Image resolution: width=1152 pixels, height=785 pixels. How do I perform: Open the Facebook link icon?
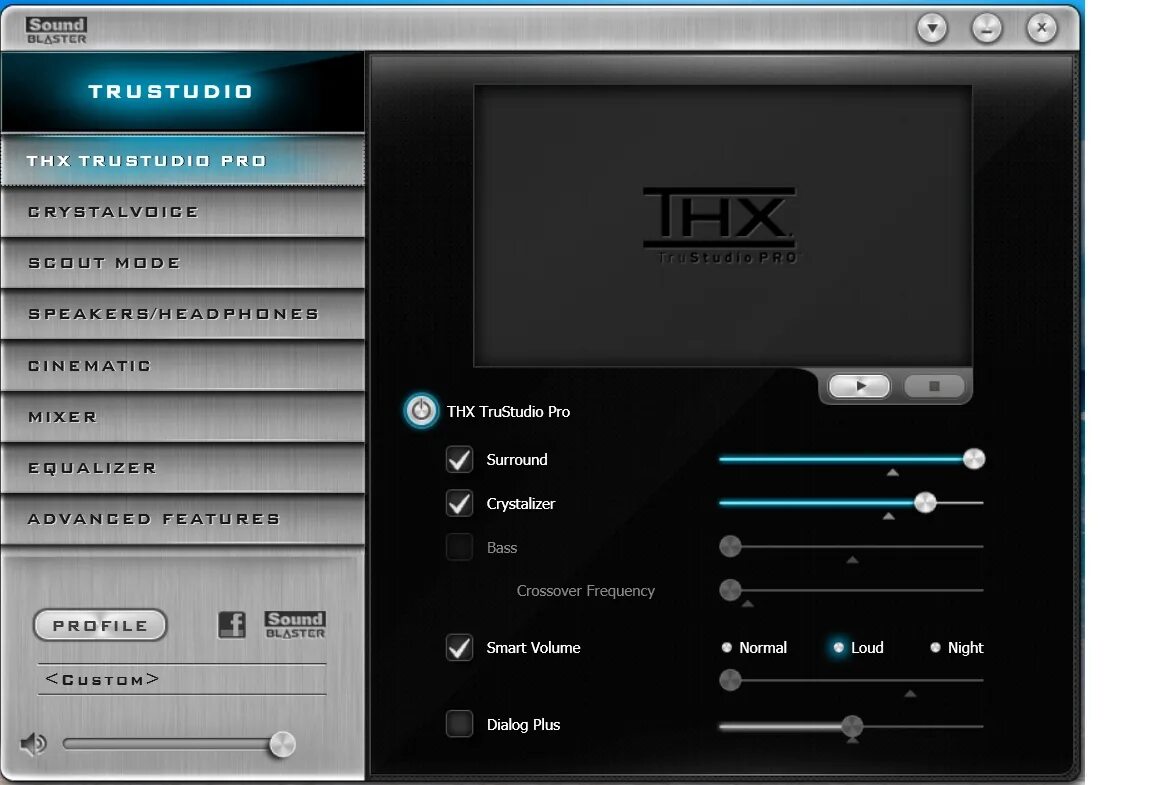pos(232,625)
